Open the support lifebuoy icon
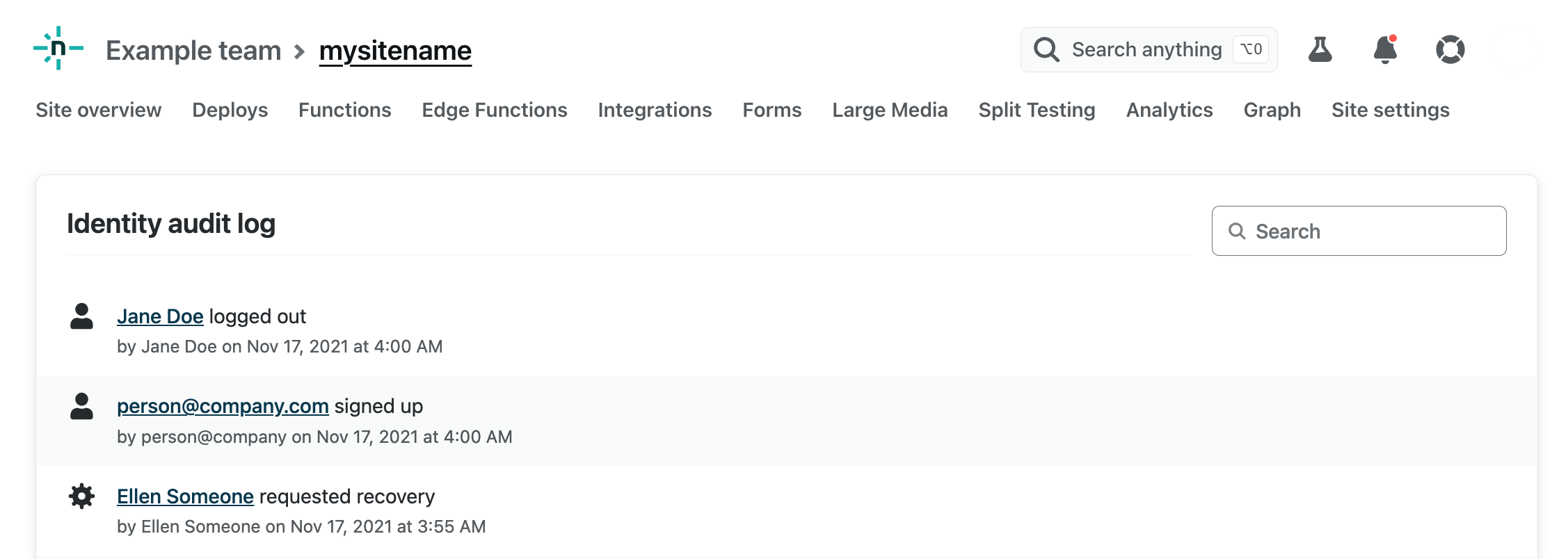This screenshot has width=1568, height=559. point(1450,49)
